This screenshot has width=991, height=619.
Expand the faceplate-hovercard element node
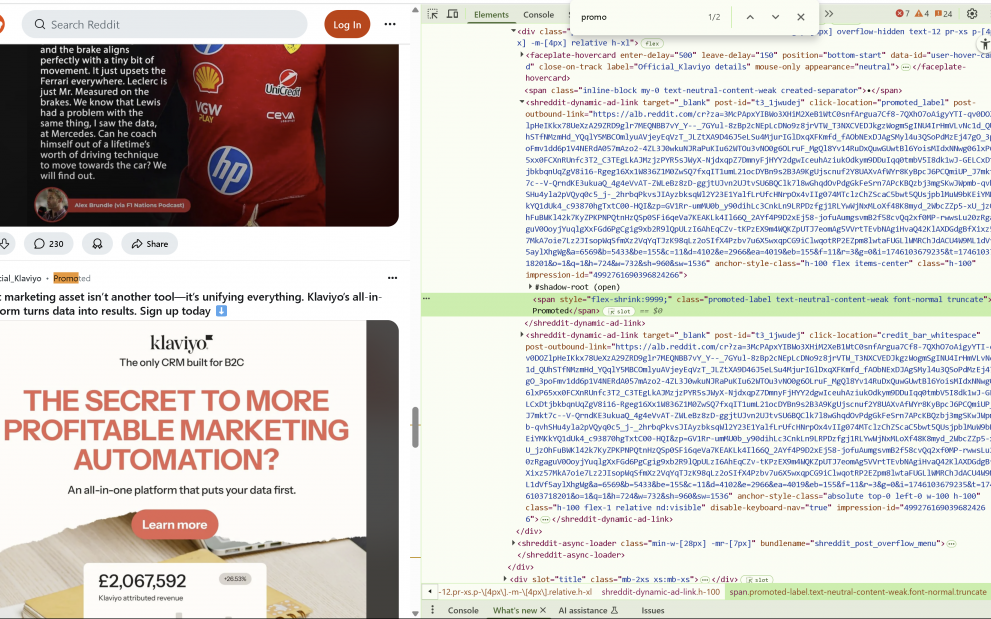(x=522, y=55)
